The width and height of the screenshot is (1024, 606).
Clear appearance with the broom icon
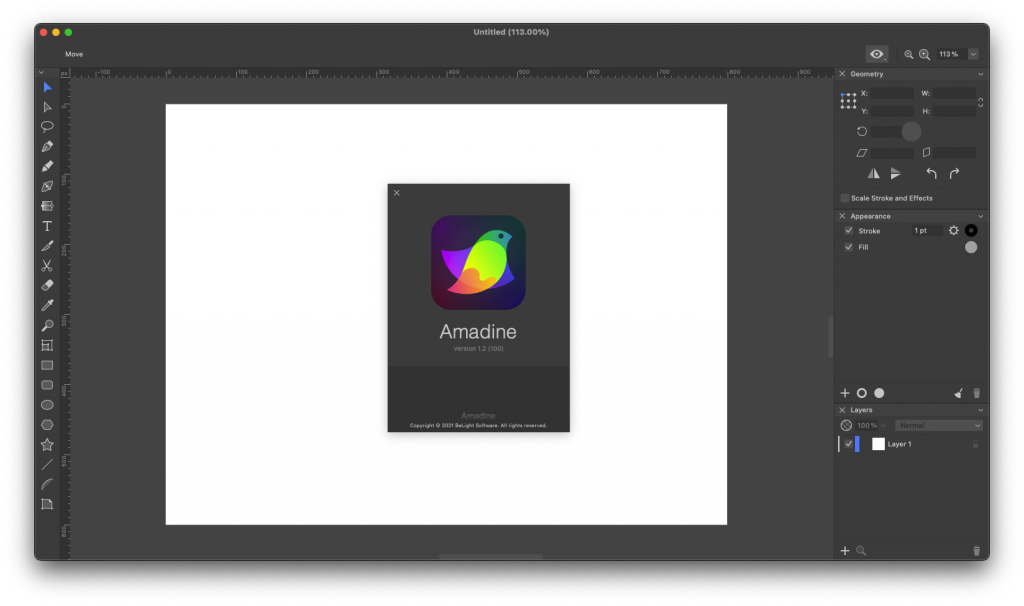click(958, 393)
